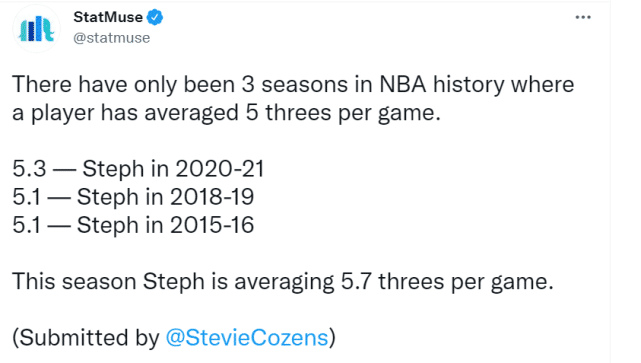Select the "5.1 — Steph in 2018-19" line

click(x=133, y=197)
